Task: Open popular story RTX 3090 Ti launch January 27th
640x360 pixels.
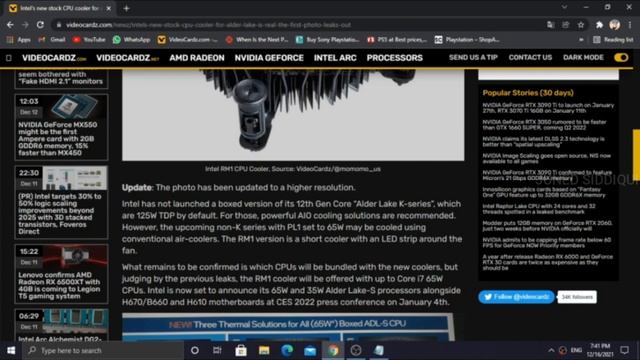Action: (x=548, y=108)
